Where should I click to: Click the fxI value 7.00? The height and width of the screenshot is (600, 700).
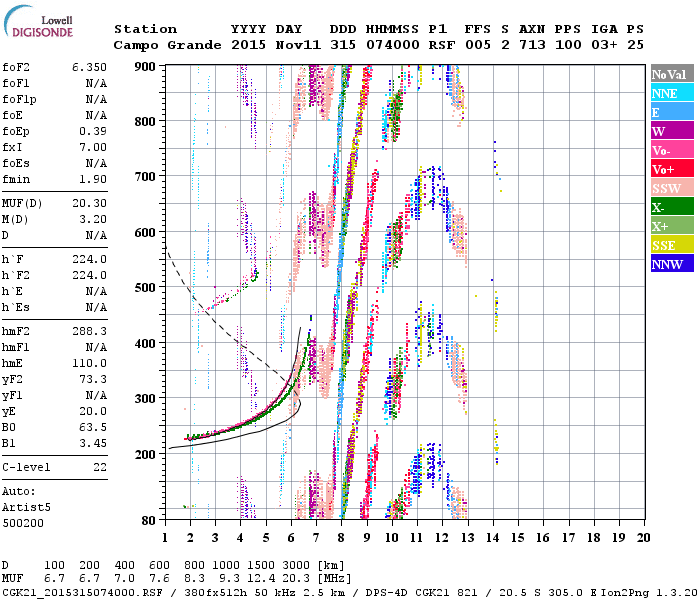click(93, 147)
